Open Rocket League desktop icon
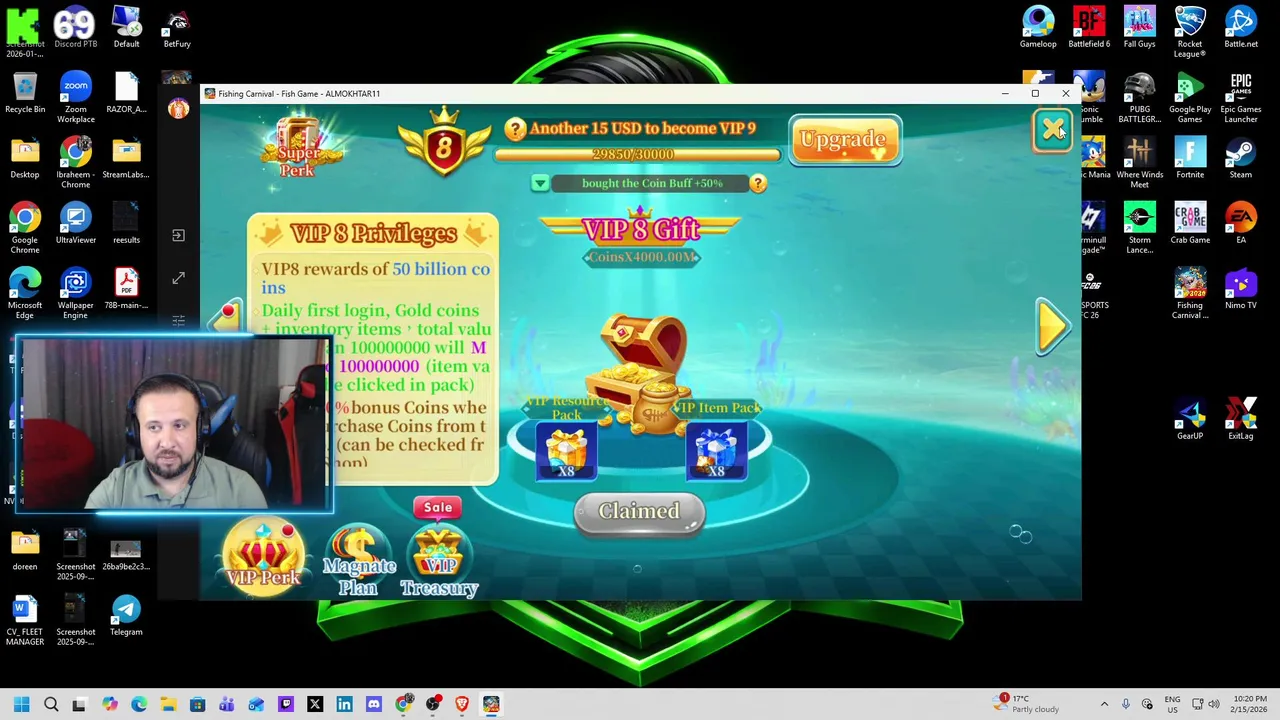The height and width of the screenshot is (720, 1280). (x=1190, y=31)
